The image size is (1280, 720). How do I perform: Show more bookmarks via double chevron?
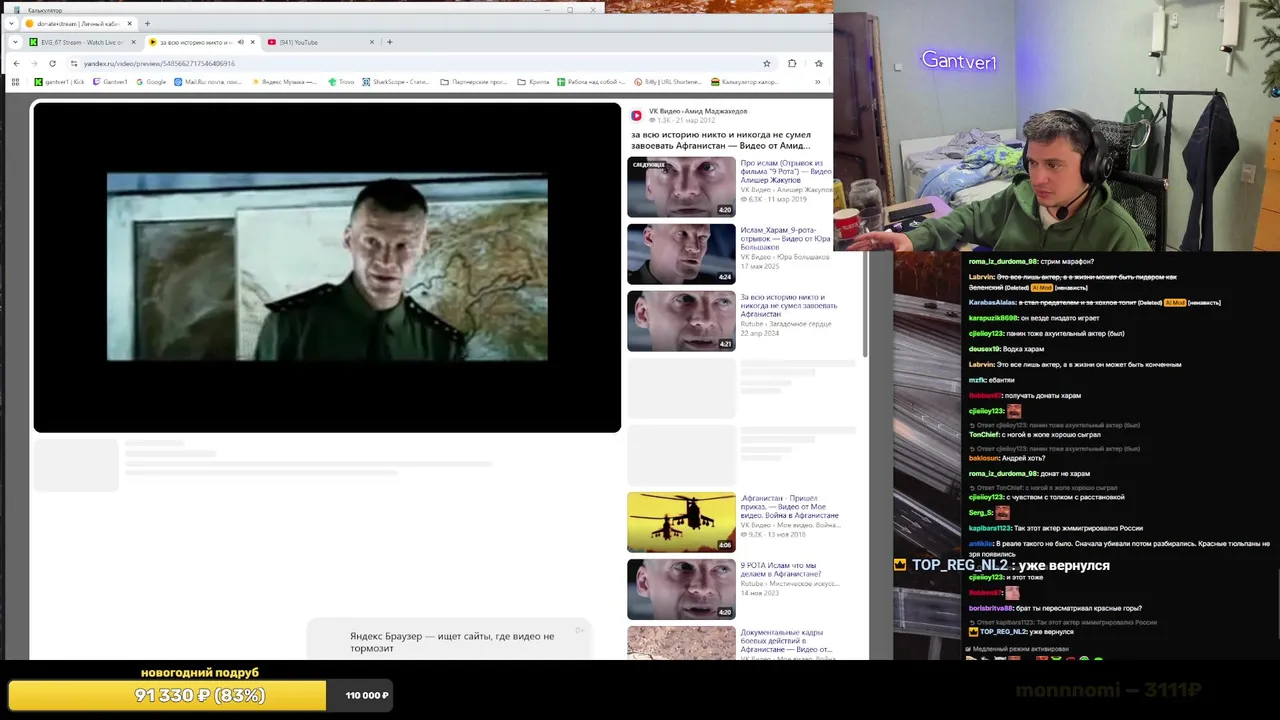tap(817, 82)
